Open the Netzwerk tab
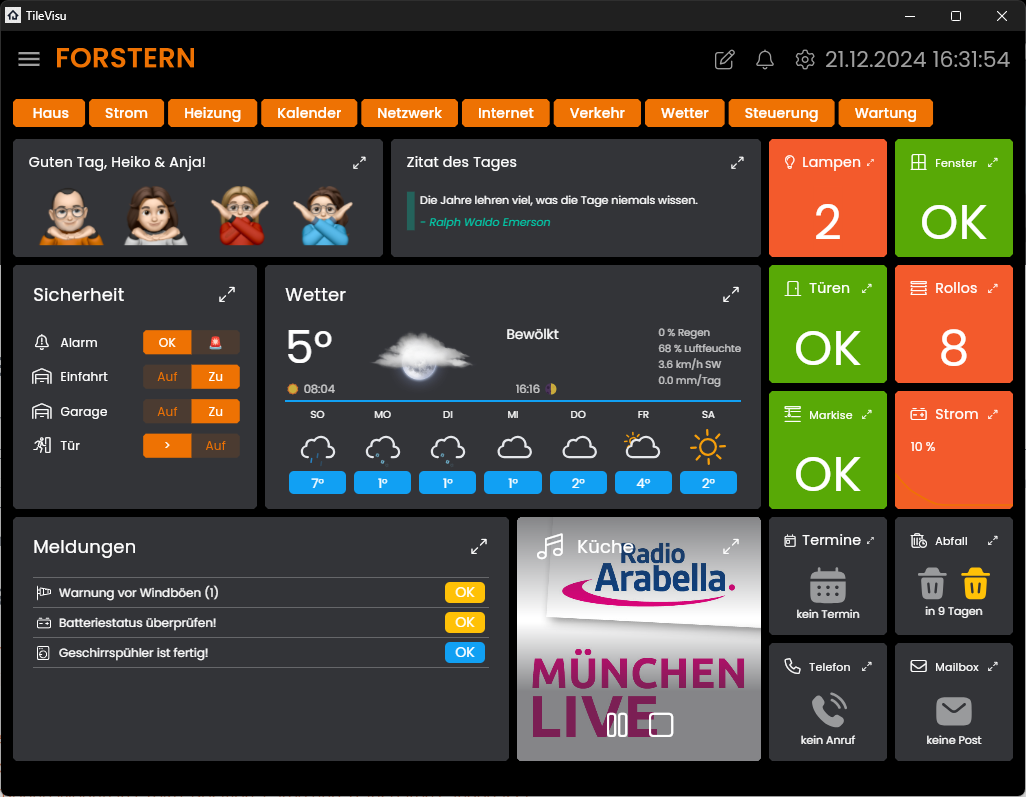This screenshot has height=797, width=1026. (409, 113)
